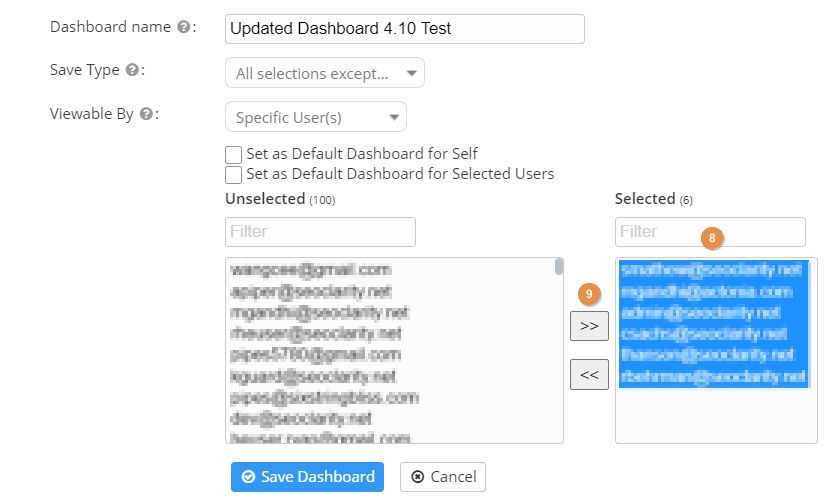834x504 pixels.
Task: Expand the Viewable By dropdown
Action: 316,117
